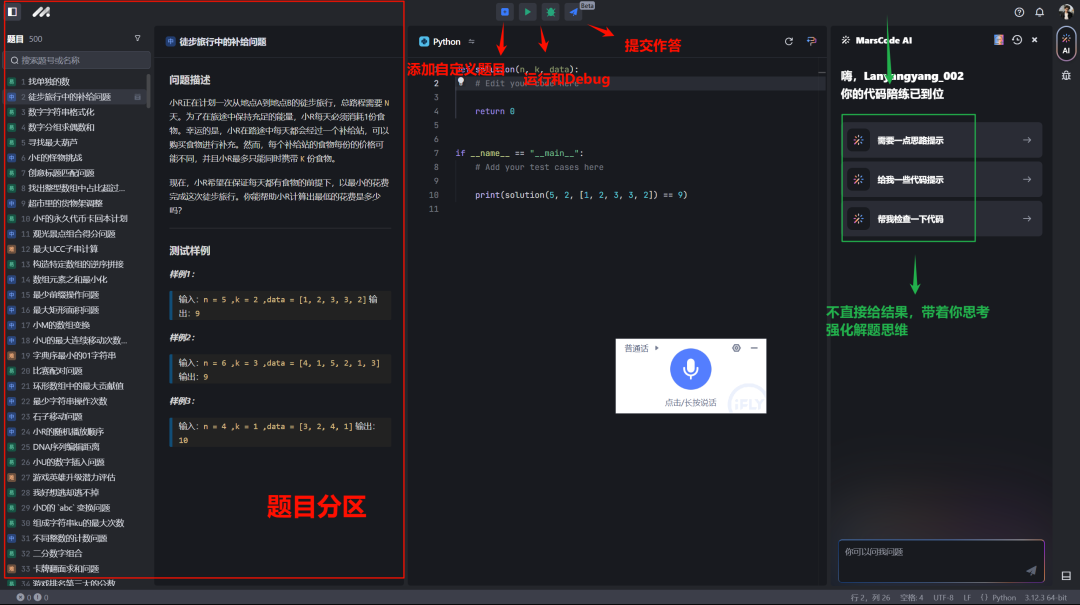The image size is (1080, 605).
Task: Change indentation via 空格: 4
Action: coord(911,597)
